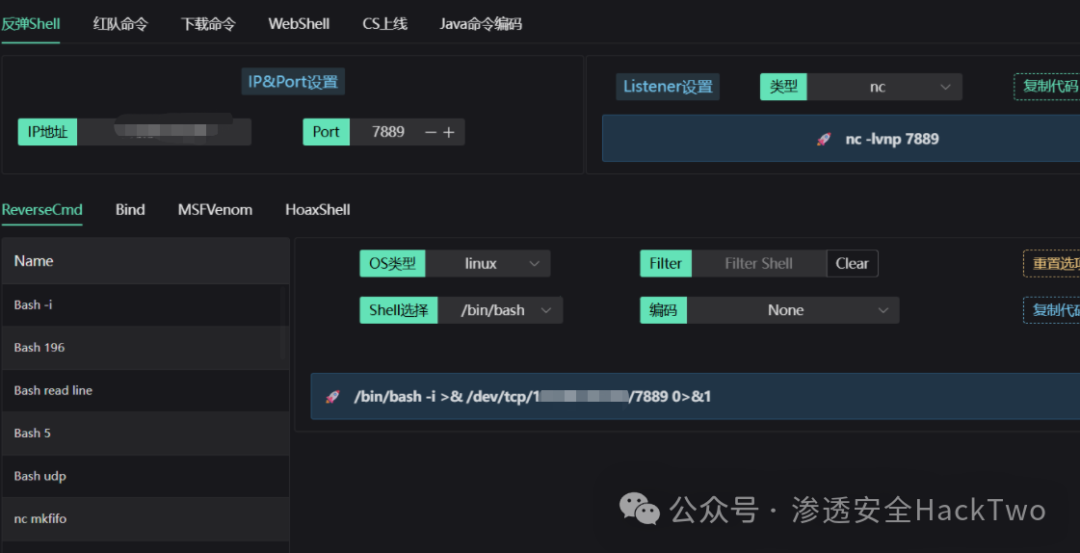This screenshot has height=553, width=1080.
Task: Click the Name column header
Action: coord(145,261)
